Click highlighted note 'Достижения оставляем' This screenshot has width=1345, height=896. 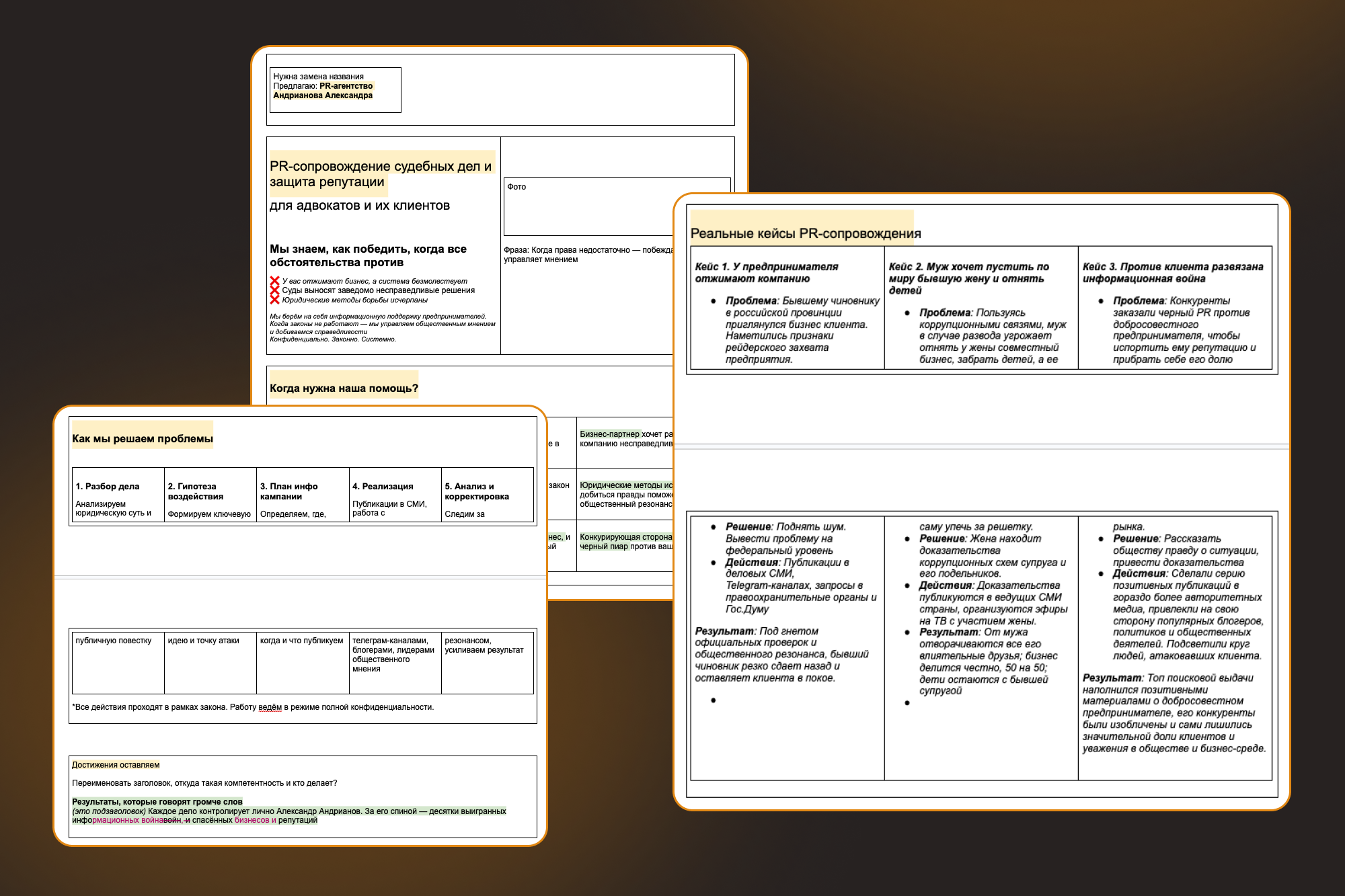coord(116,765)
